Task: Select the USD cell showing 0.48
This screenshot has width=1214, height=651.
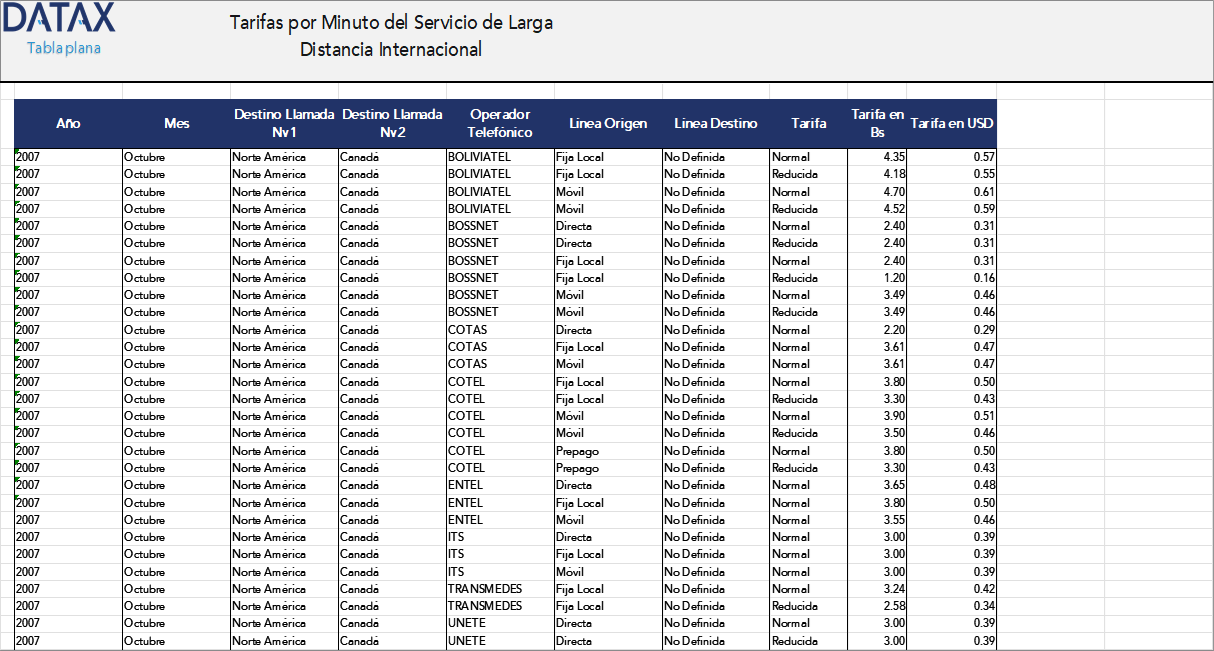Action: tap(952, 485)
